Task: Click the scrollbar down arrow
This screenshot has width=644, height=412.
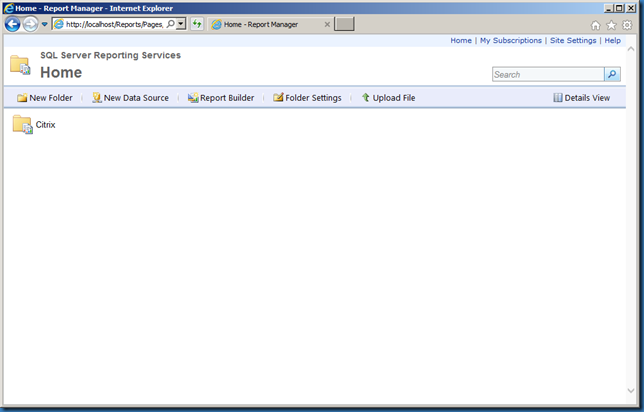Action: coord(631,391)
